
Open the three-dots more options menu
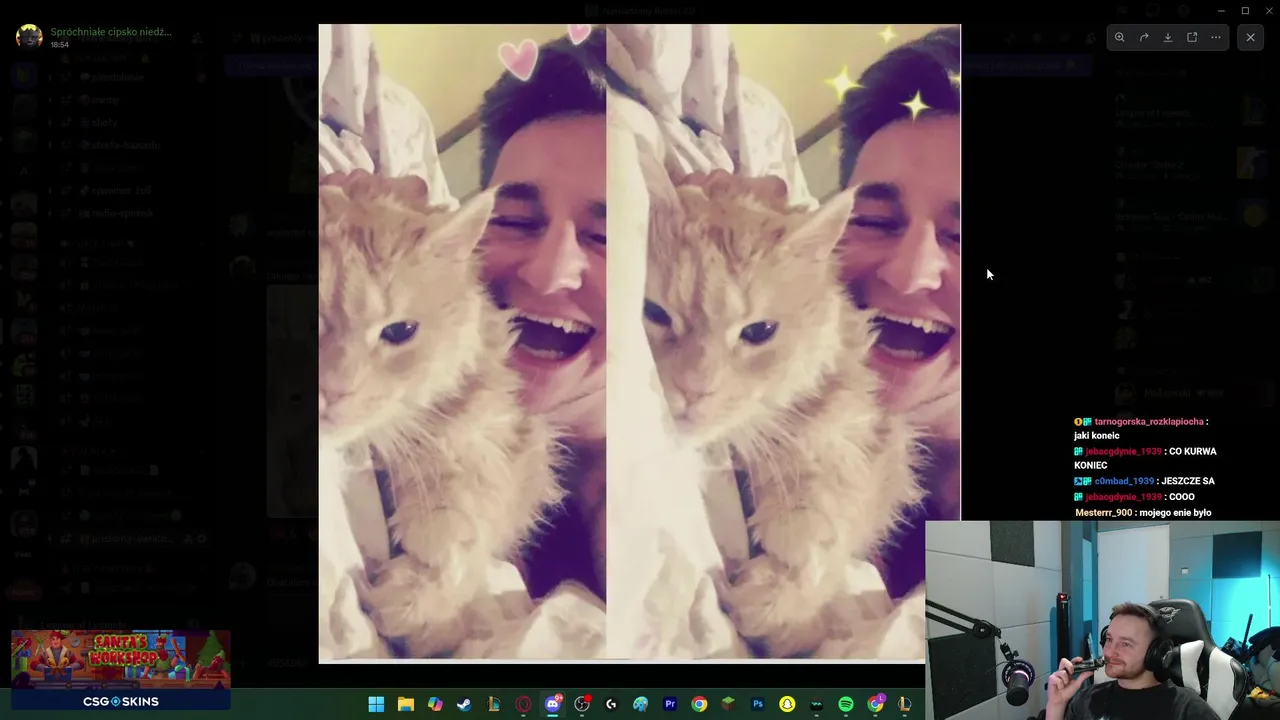(x=1216, y=37)
